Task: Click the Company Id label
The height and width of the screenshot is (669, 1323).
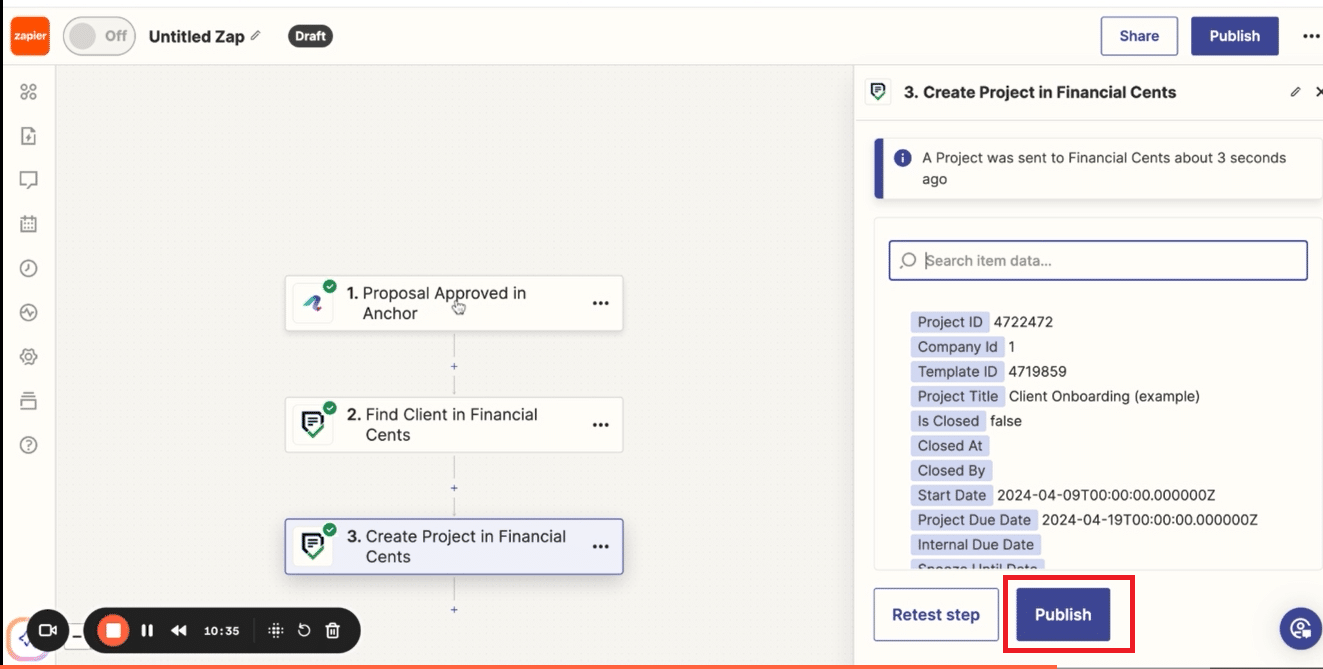Action: pos(958,347)
